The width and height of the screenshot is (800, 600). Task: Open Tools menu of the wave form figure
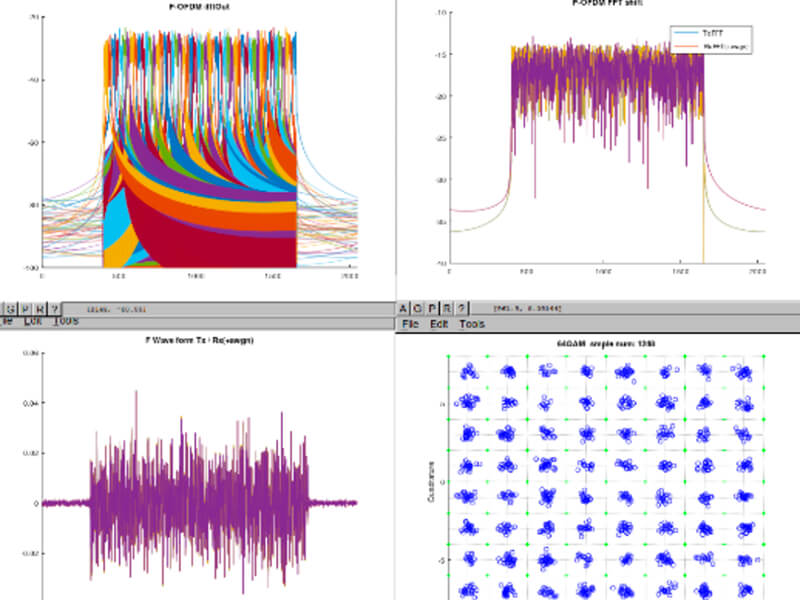[66, 322]
